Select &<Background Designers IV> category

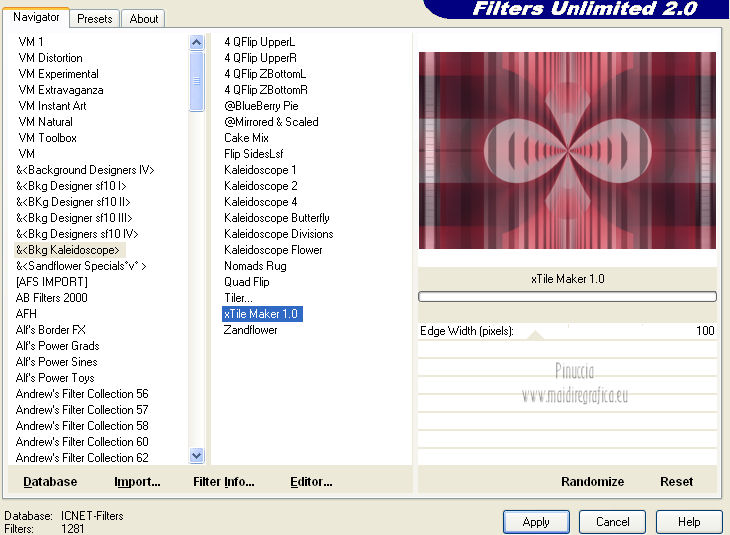click(x=85, y=169)
